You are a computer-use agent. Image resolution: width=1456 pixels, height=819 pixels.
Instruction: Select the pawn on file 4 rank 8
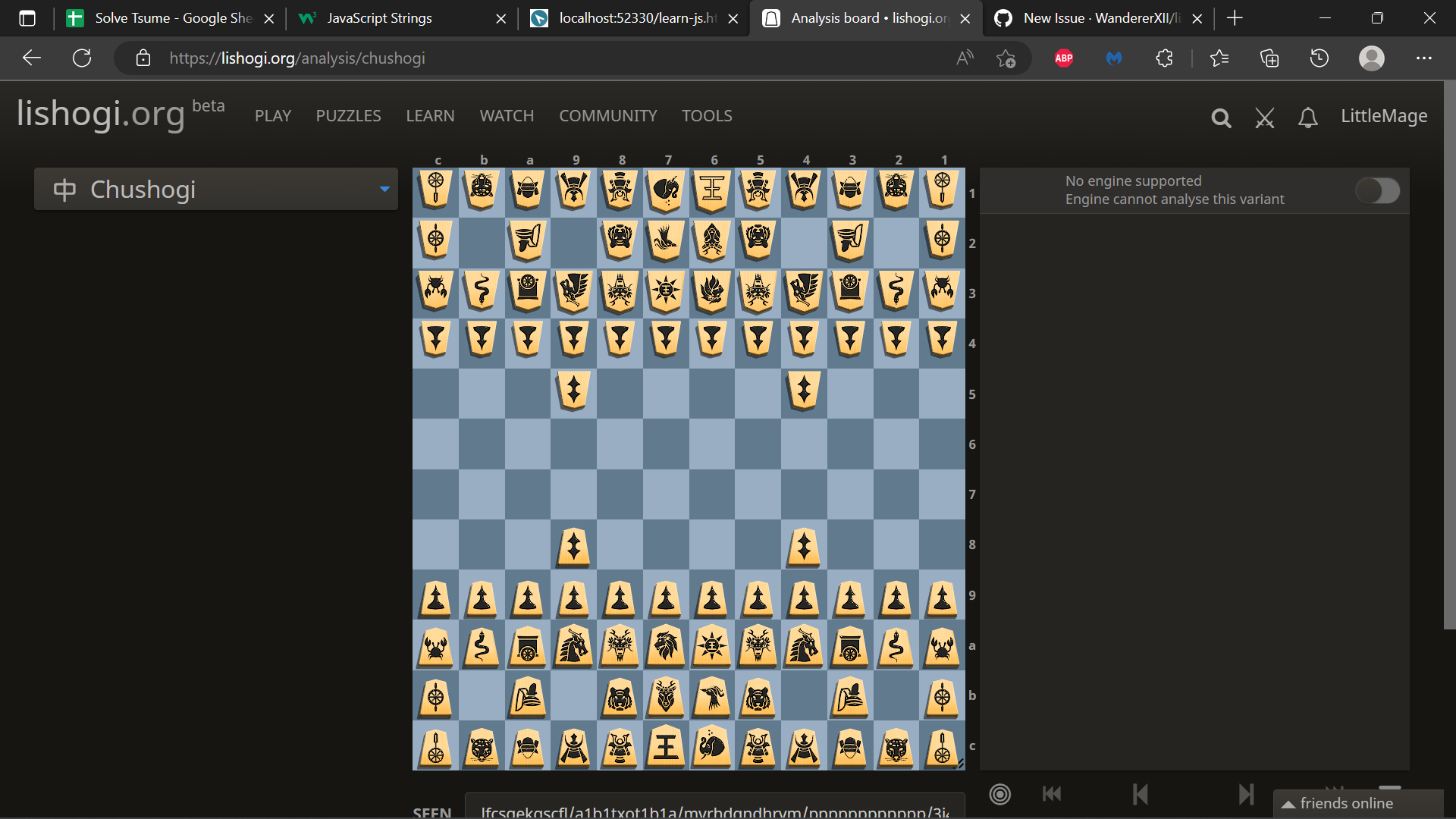(804, 545)
